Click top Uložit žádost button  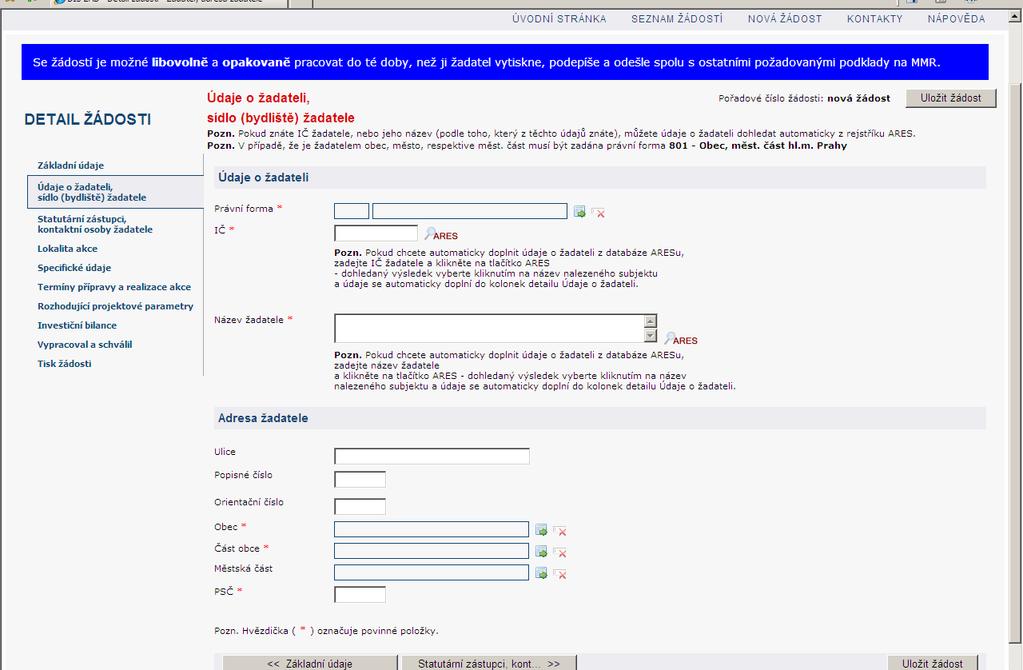pyautogui.click(x=951, y=98)
